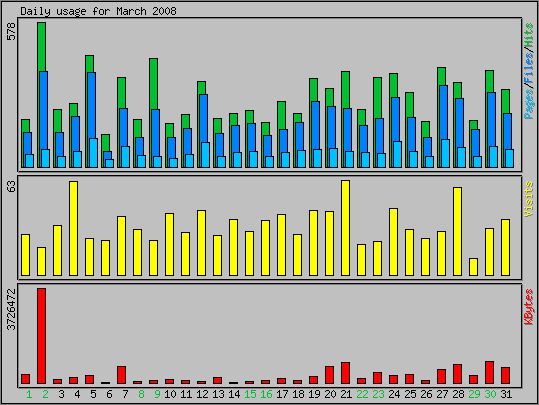Click the green Hits bar for day 9
Image resolution: width=539 pixels, height=405 pixels.
(154, 84)
